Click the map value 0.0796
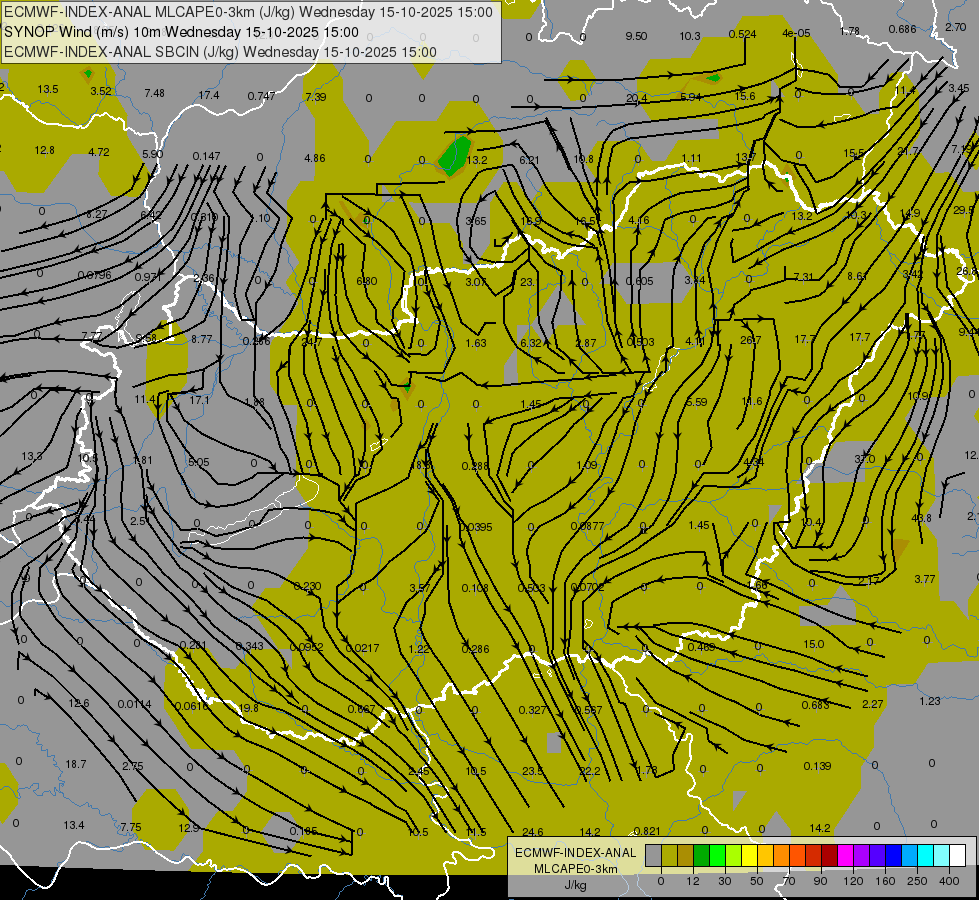 pos(94,275)
